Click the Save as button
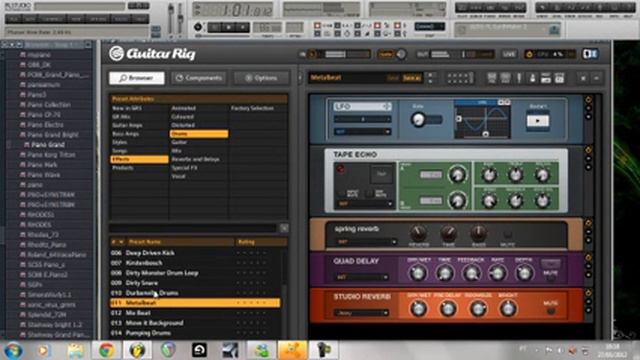Viewport: 640px width, 360px height. 411,78
